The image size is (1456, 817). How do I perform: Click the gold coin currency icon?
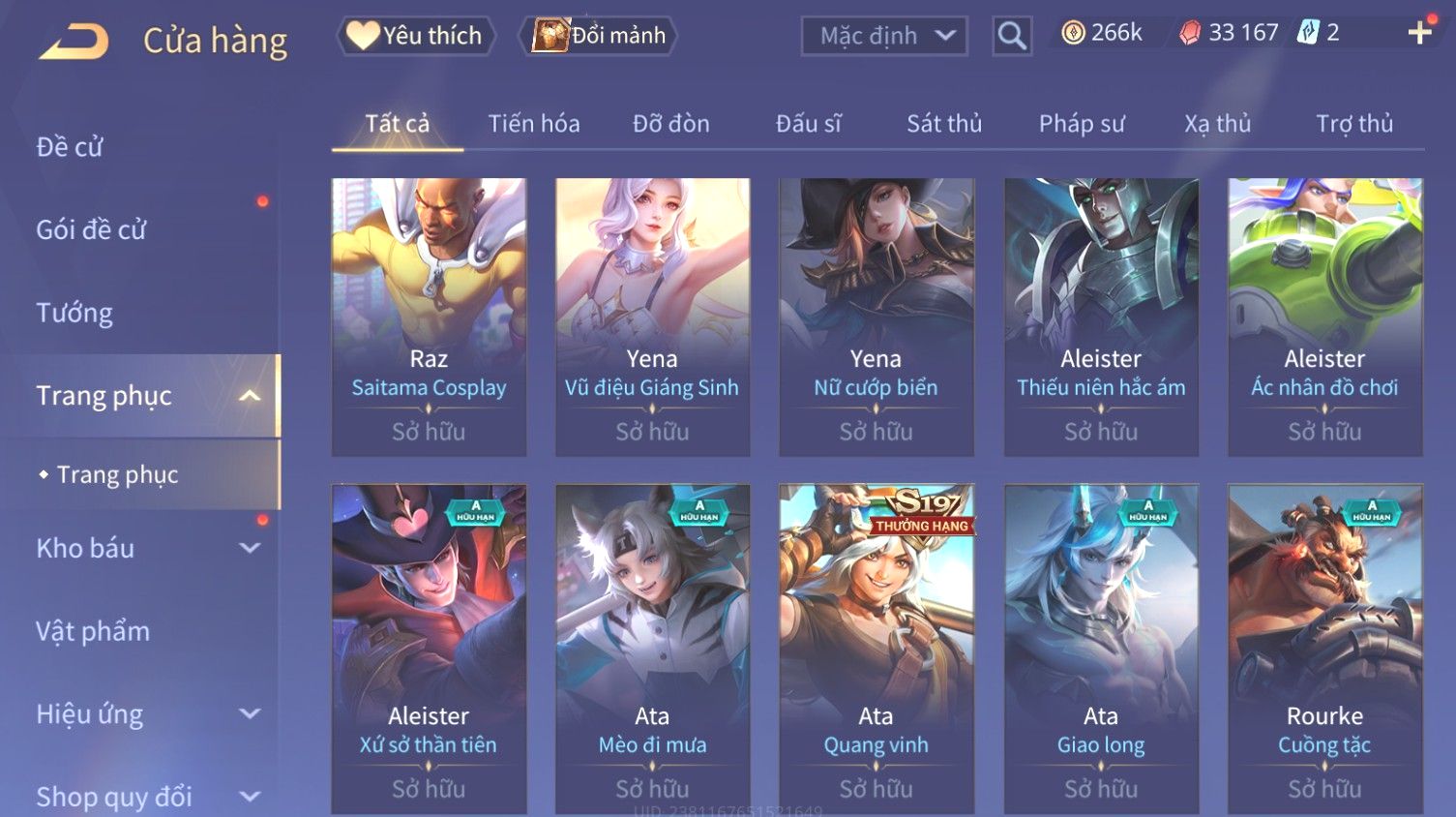point(1073,33)
